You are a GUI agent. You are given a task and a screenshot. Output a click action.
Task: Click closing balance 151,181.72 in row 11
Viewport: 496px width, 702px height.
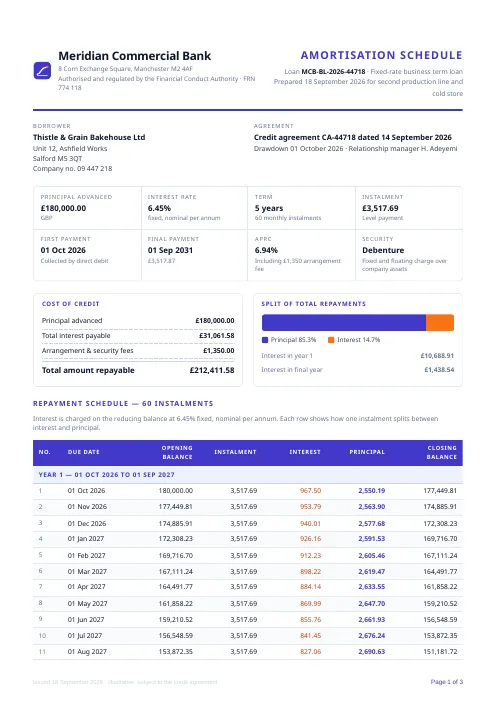click(x=440, y=652)
